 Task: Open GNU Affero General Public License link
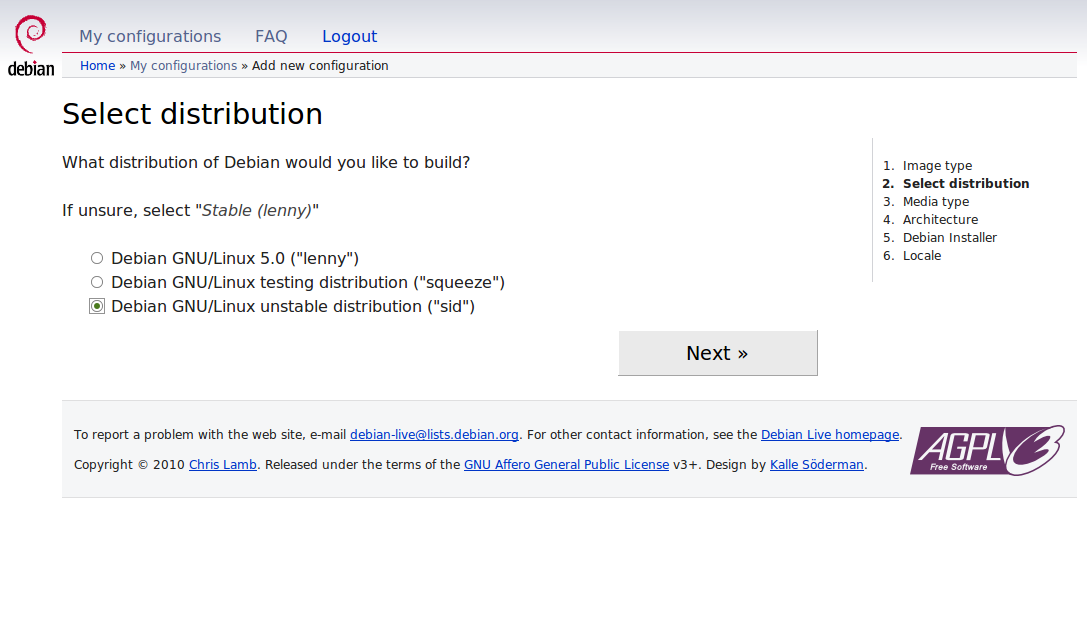[566, 465]
